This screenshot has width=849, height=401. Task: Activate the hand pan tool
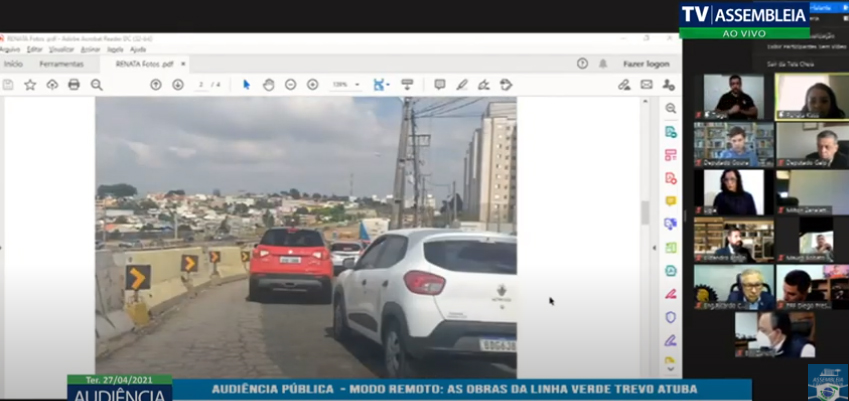pos(268,85)
